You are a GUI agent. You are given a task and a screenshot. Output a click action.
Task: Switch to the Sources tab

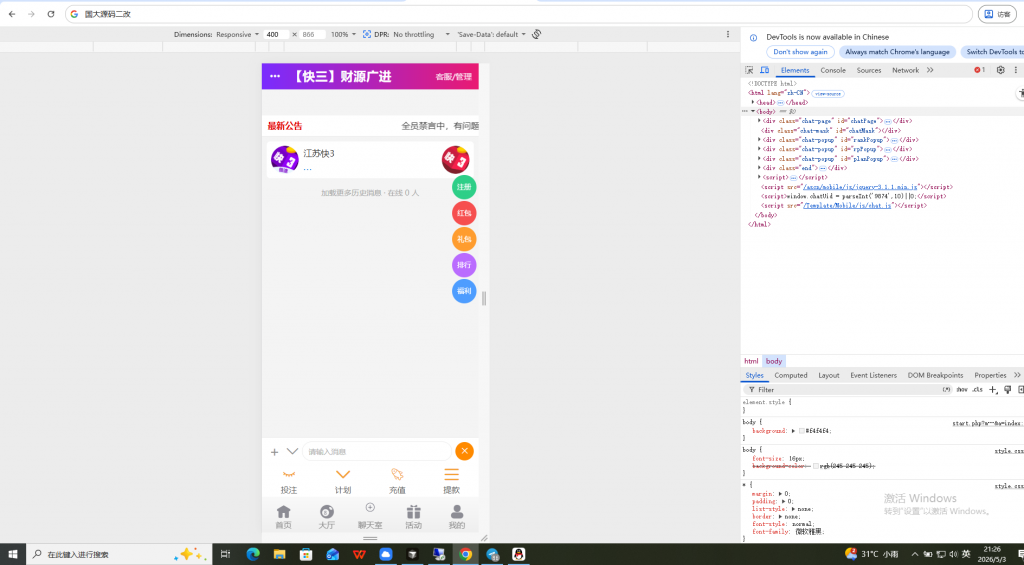pos(869,70)
